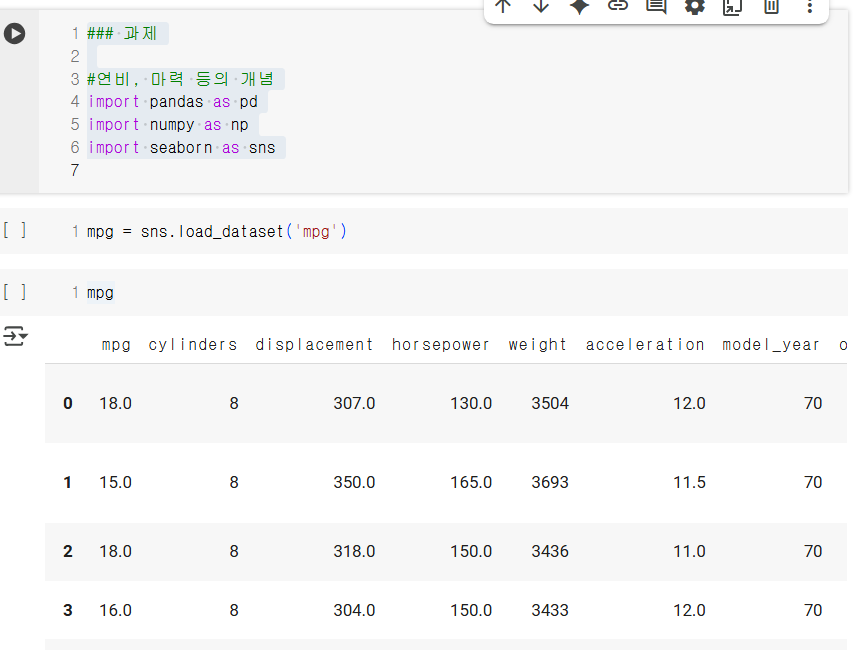Click horsepower value 130.0

[471, 404]
